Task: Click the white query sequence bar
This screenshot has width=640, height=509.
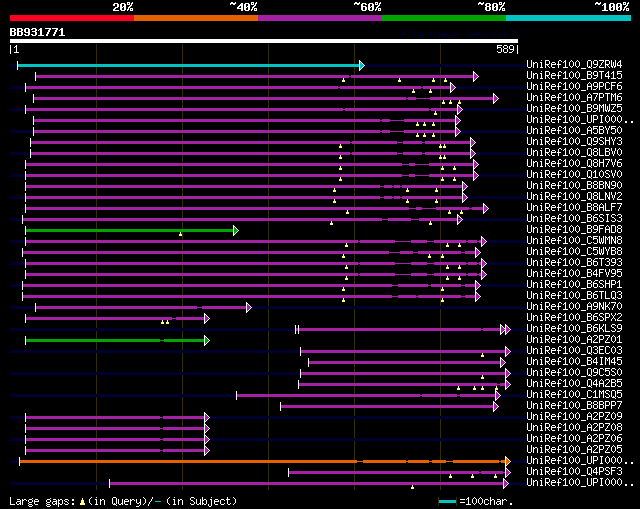Action: click(x=264, y=41)
